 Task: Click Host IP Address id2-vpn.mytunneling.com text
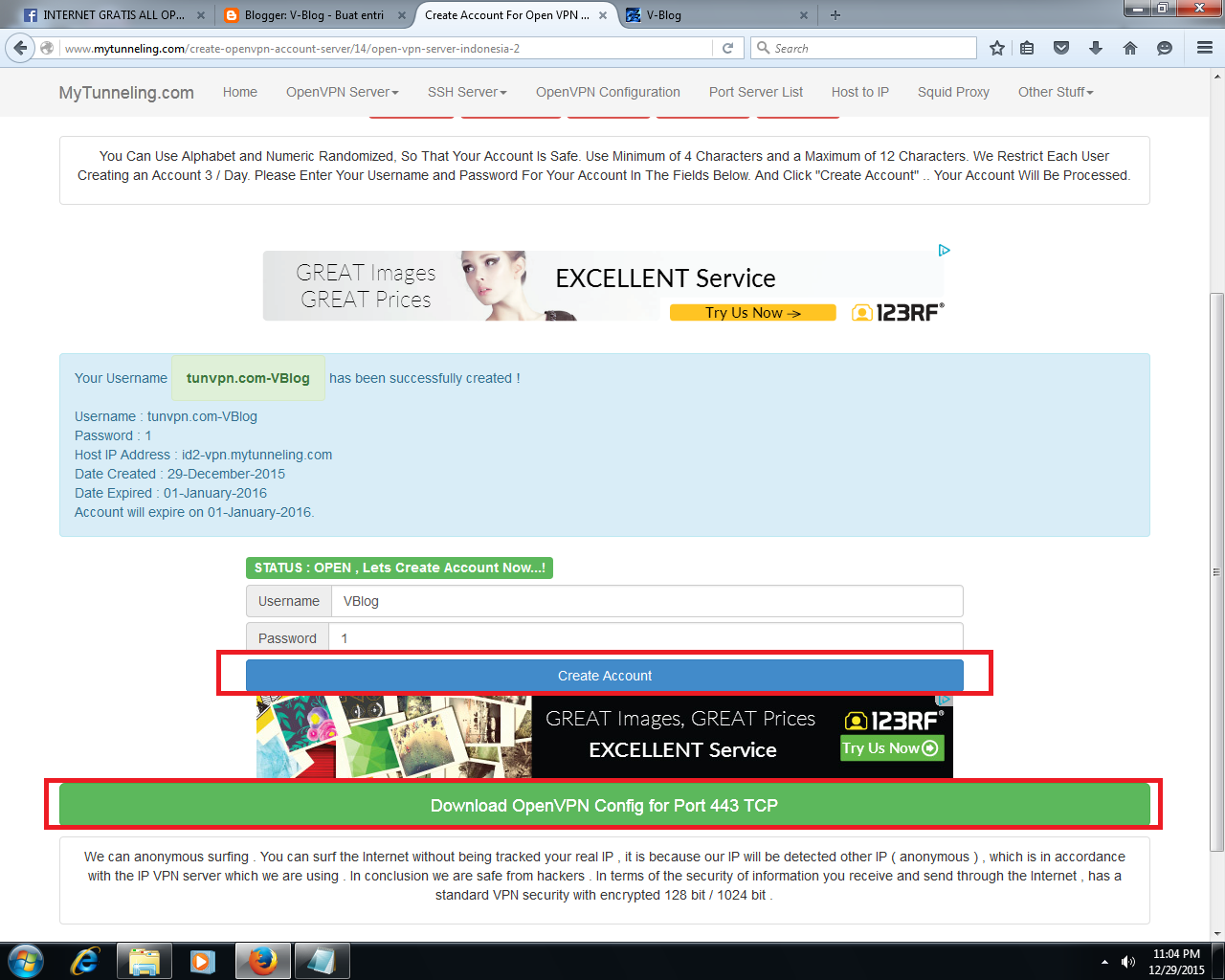pos(204,455)
